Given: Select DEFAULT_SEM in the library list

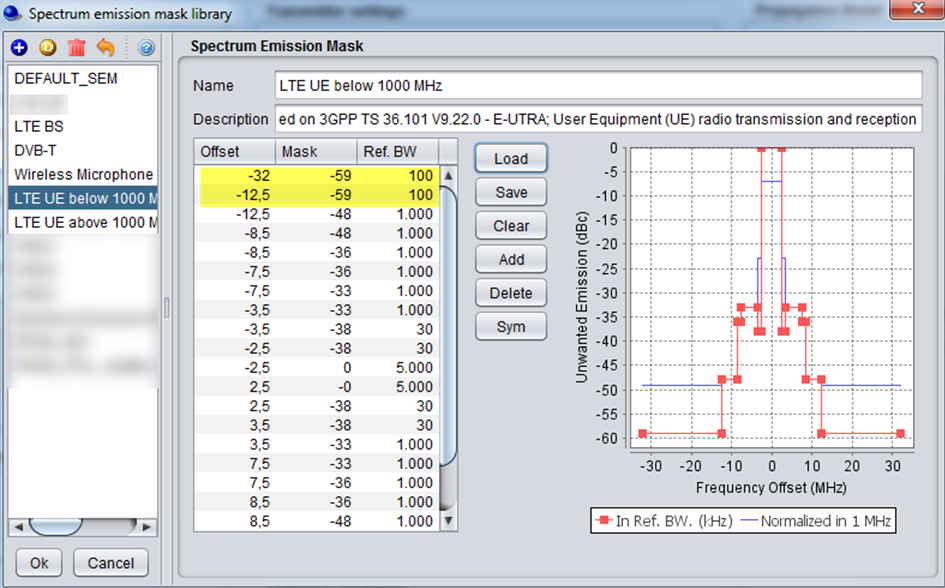Looking at the screenshot, I should click(83, 78).
